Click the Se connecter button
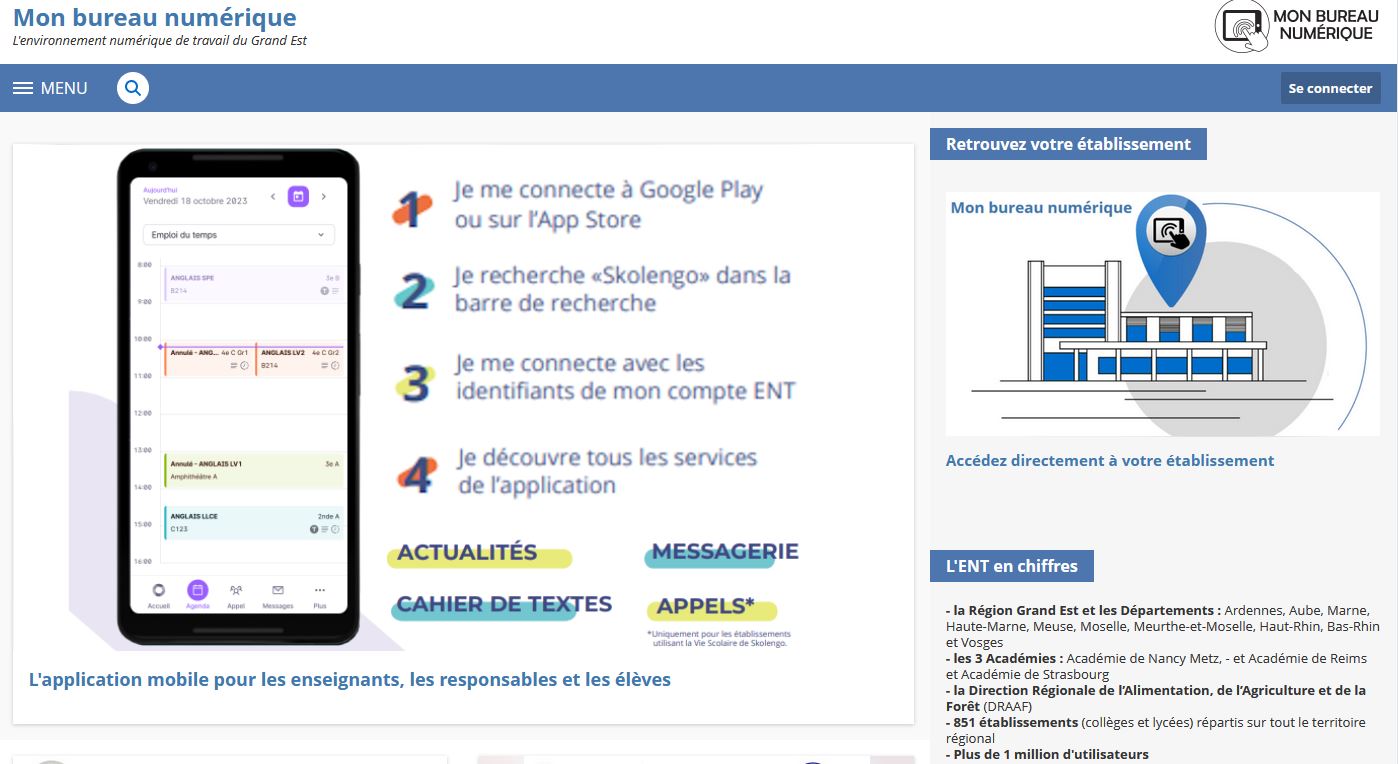The width and height of the screenshot is (1398, 764). pos(1330,88)
